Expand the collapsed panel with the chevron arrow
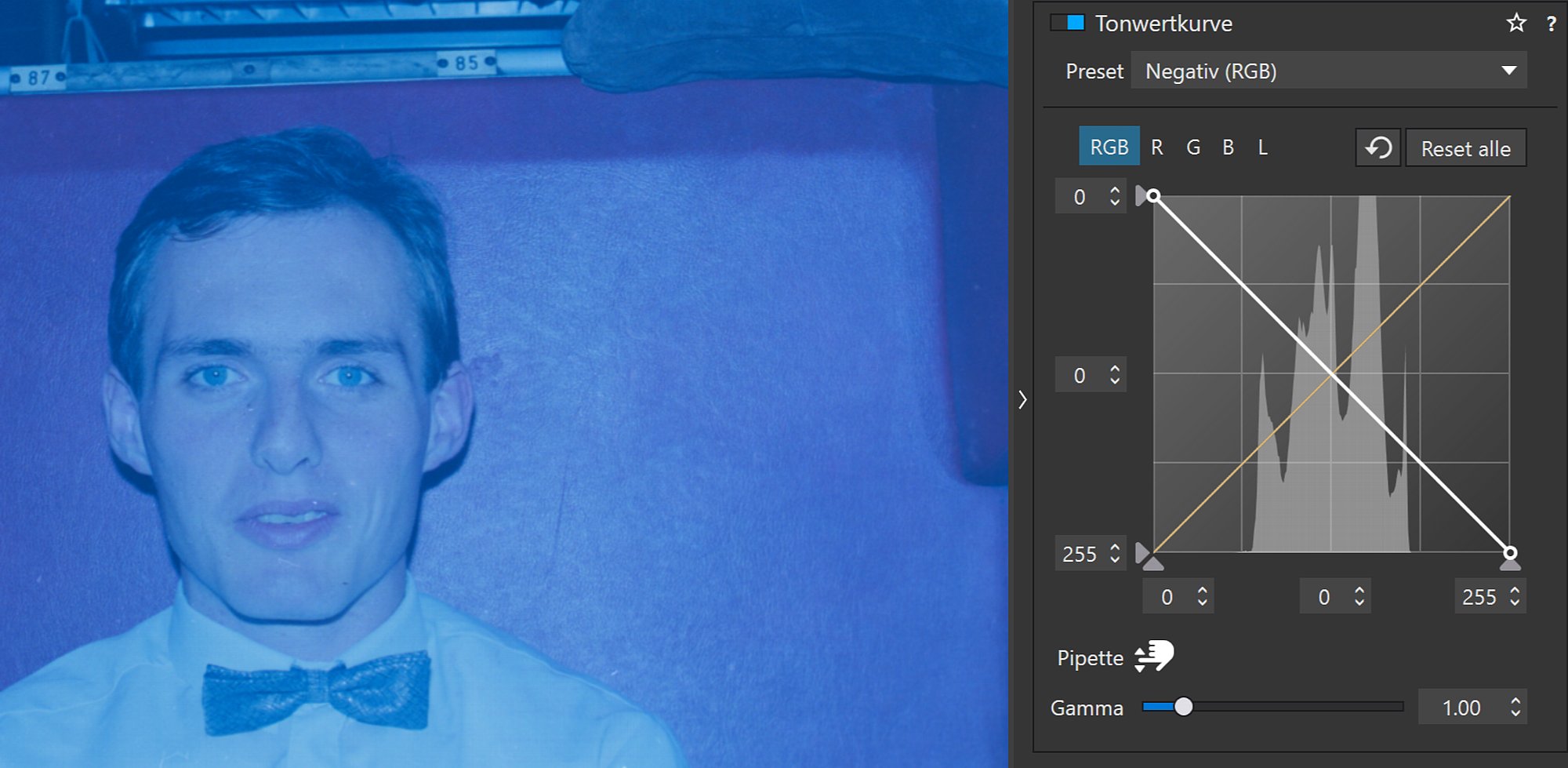The image size is (1568, 768). coord(1022,400)
